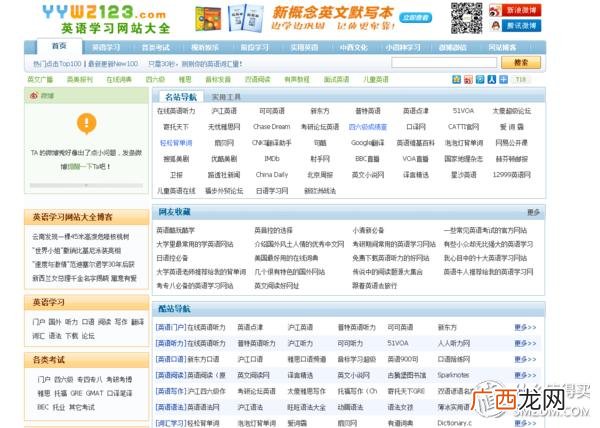Click the Weibo logo in 微博 widget header
Image resolution: width=600 pixels, height=428 pixels.
pyautogui.click(x=34, y=96)
